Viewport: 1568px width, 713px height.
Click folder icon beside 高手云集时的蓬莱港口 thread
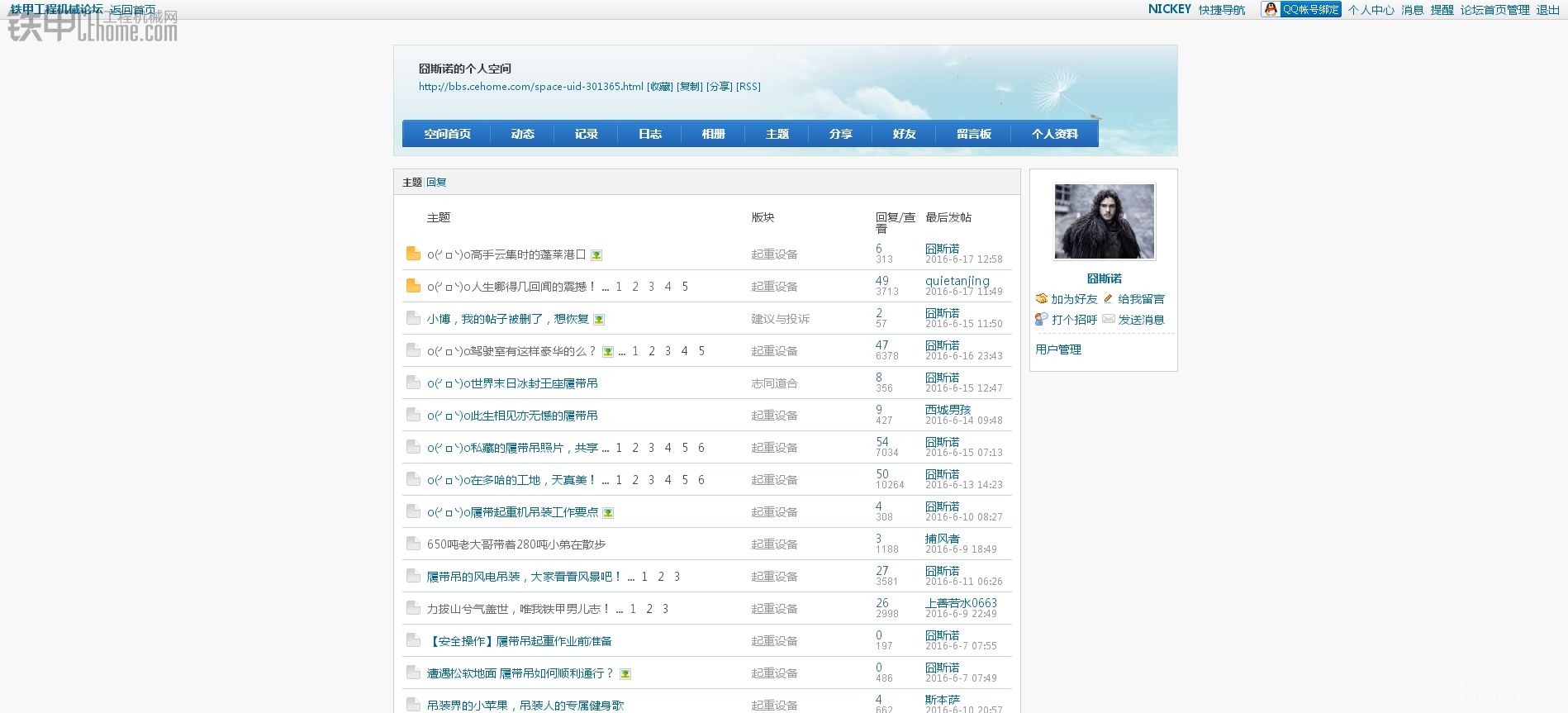pos(413,254)
